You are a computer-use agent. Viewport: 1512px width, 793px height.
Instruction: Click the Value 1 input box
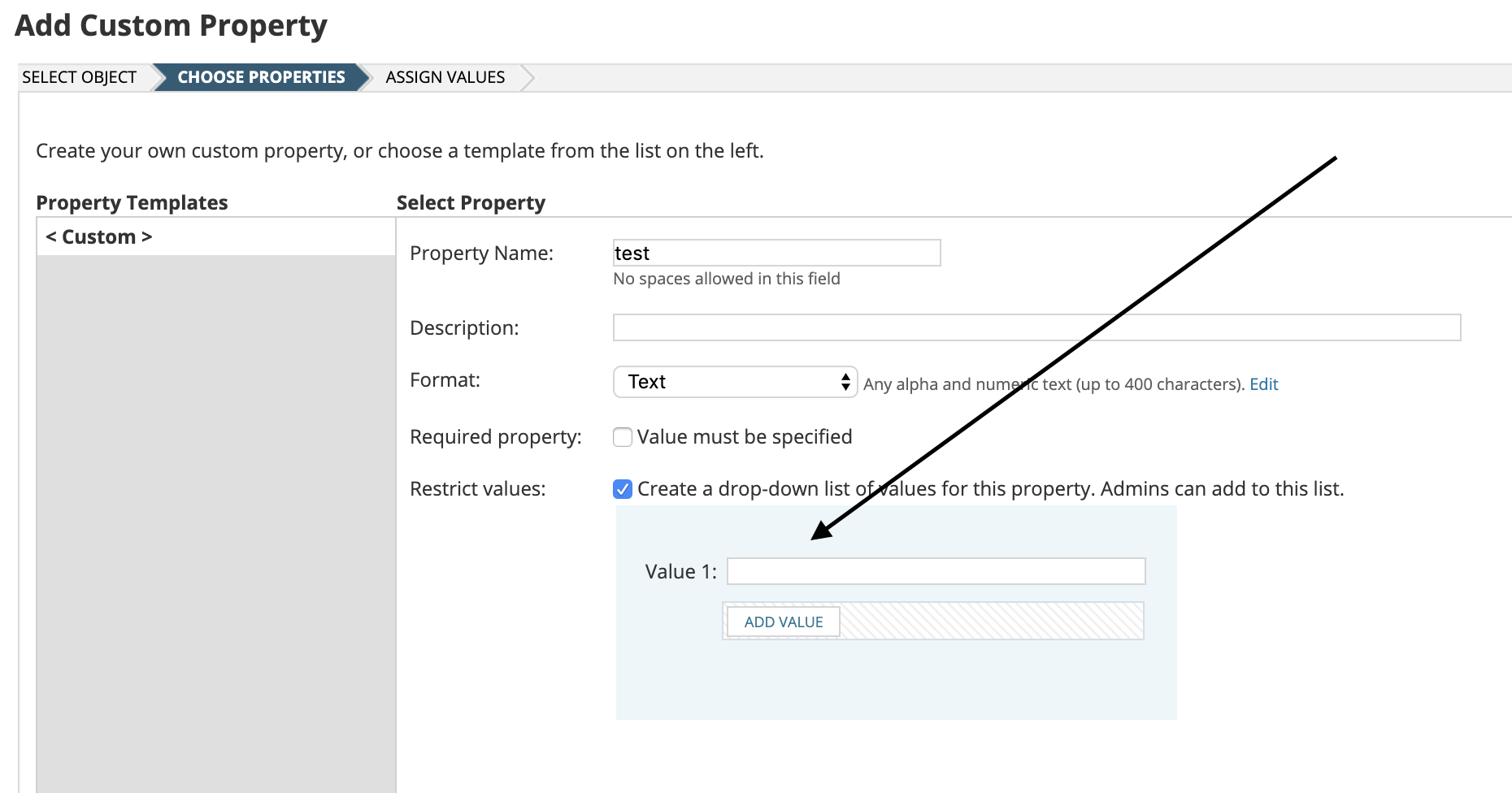(x=936, y=571)
